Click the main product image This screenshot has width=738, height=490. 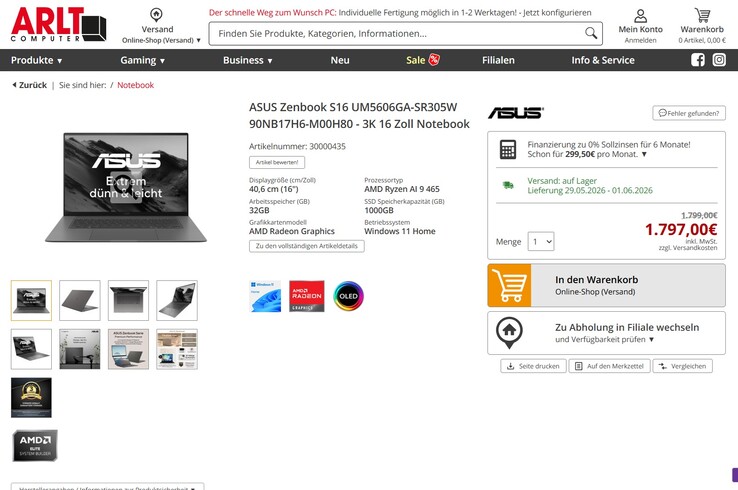[x=126, y=187]
